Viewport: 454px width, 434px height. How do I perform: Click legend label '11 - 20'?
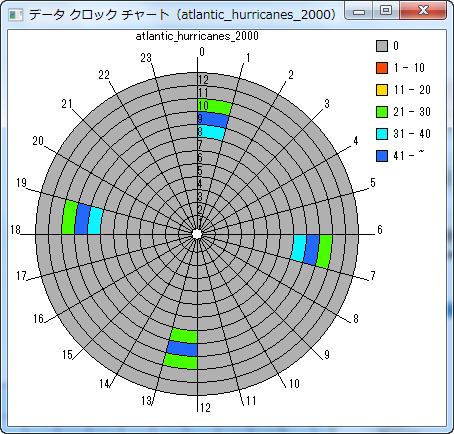(x=412, y=90)
